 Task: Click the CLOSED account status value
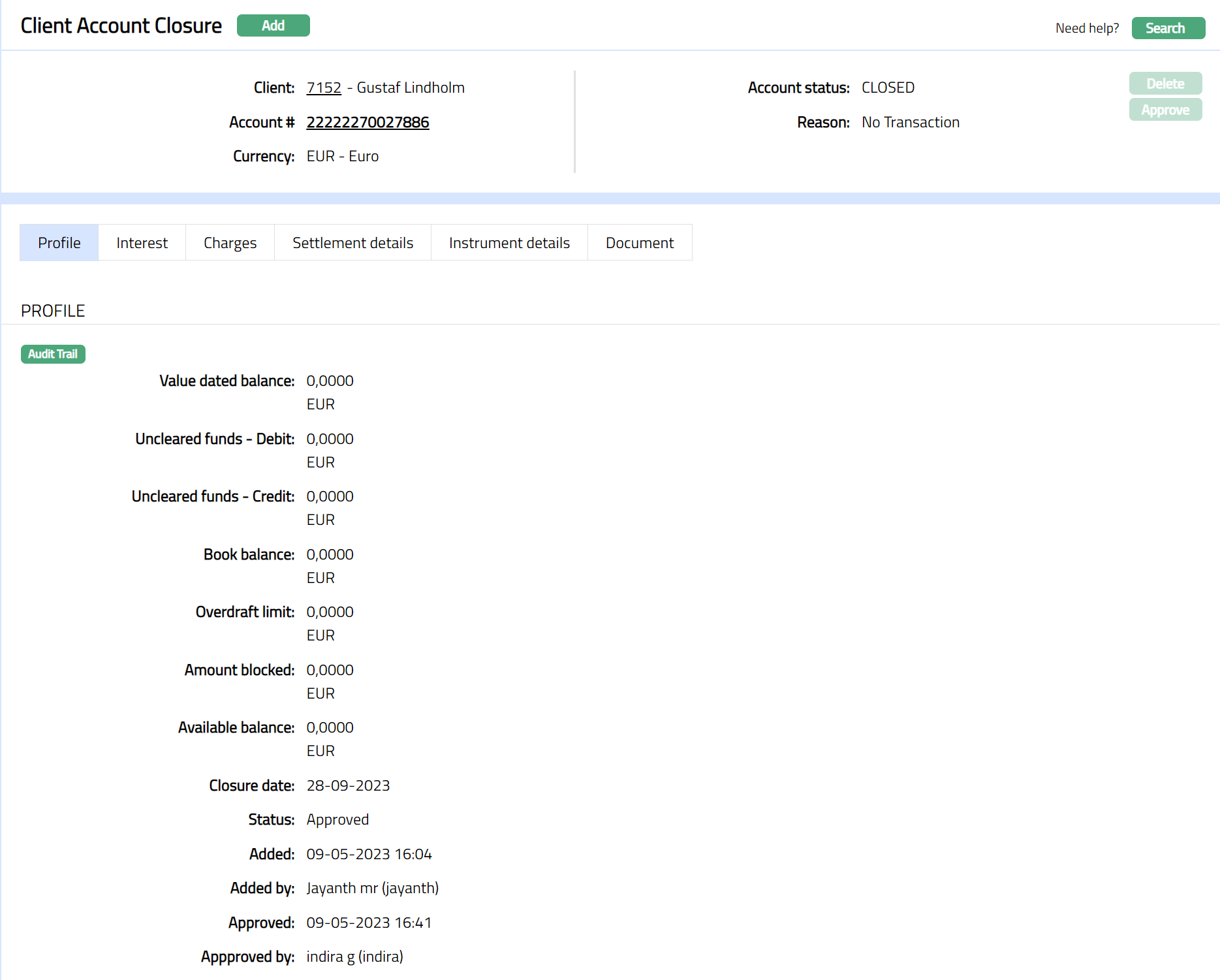click(888, 87)
